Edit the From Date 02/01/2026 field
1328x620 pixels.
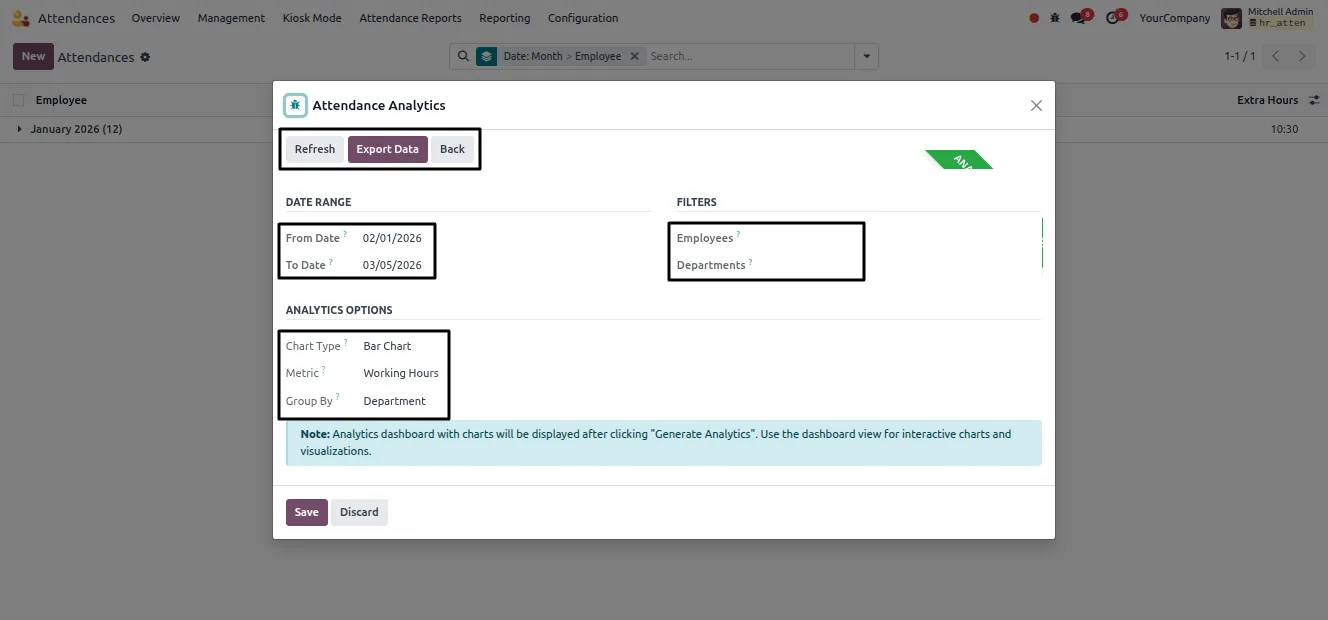tap(392, 238)
